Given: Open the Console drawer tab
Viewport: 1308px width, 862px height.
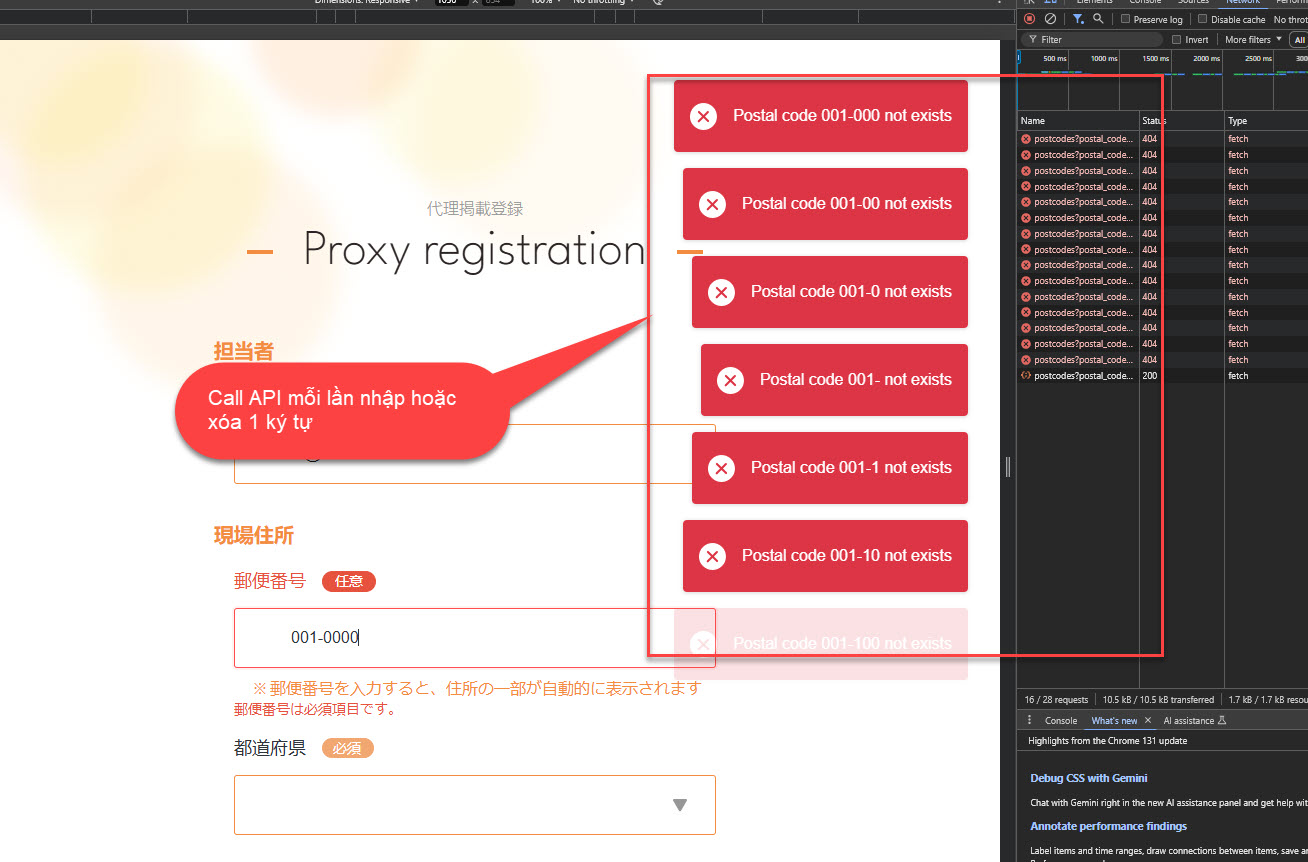Looking at the screenshot, I should (1061, 720).
